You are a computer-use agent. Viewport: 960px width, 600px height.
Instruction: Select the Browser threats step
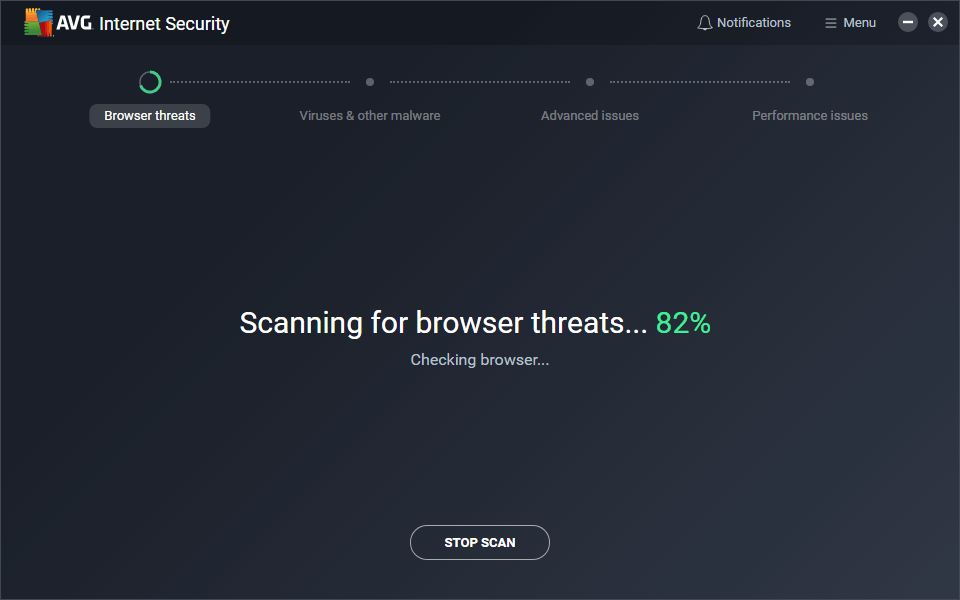(x=150, y=116)
